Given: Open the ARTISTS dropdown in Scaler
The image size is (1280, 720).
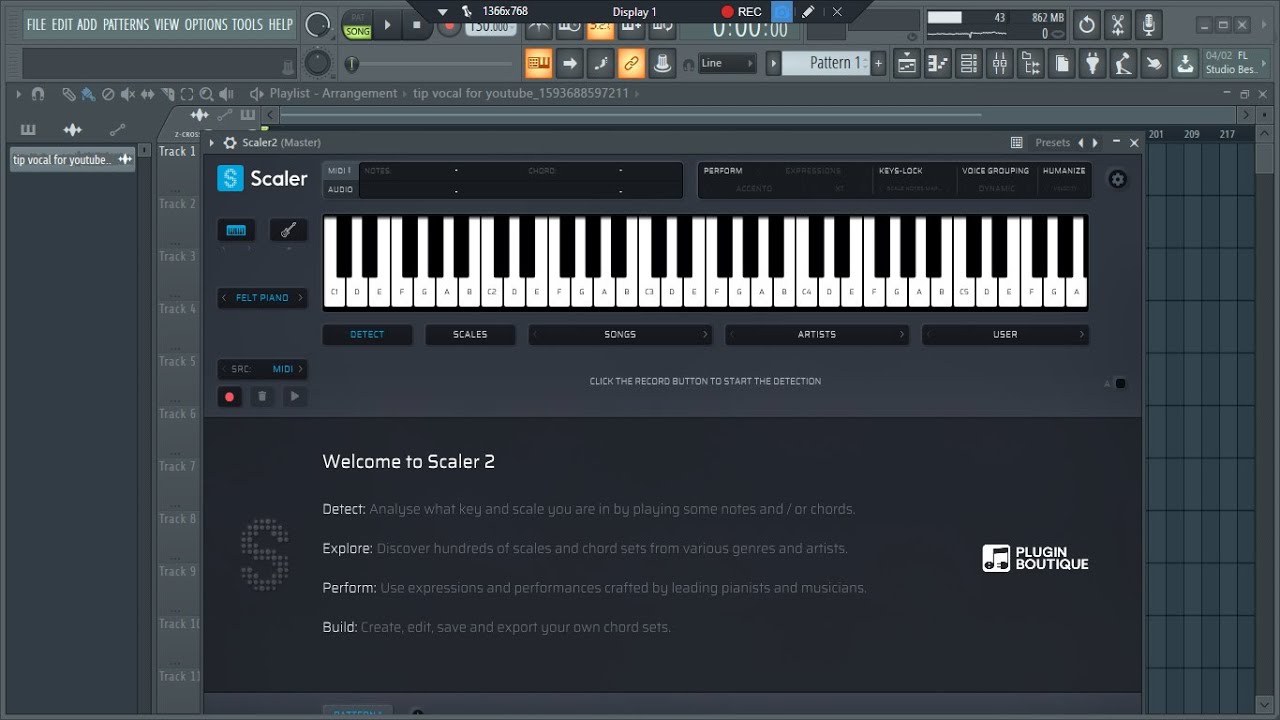Looking at the screenshot, I should pos(817,335).
